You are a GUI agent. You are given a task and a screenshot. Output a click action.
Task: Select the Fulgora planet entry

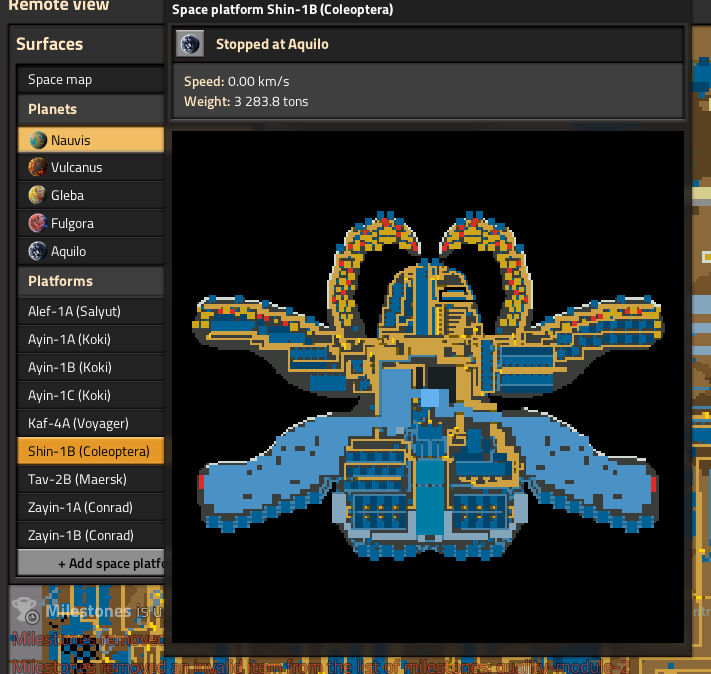[91, 224]
